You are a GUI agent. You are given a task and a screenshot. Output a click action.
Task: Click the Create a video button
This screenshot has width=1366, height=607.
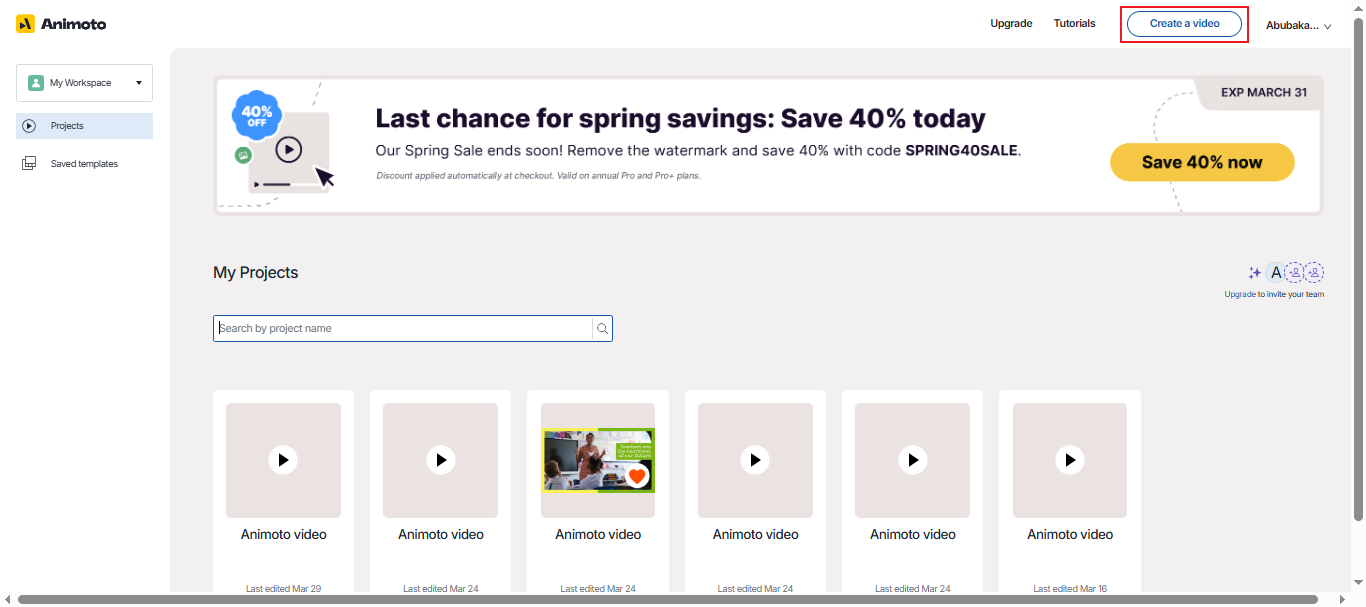[1184, 23]
